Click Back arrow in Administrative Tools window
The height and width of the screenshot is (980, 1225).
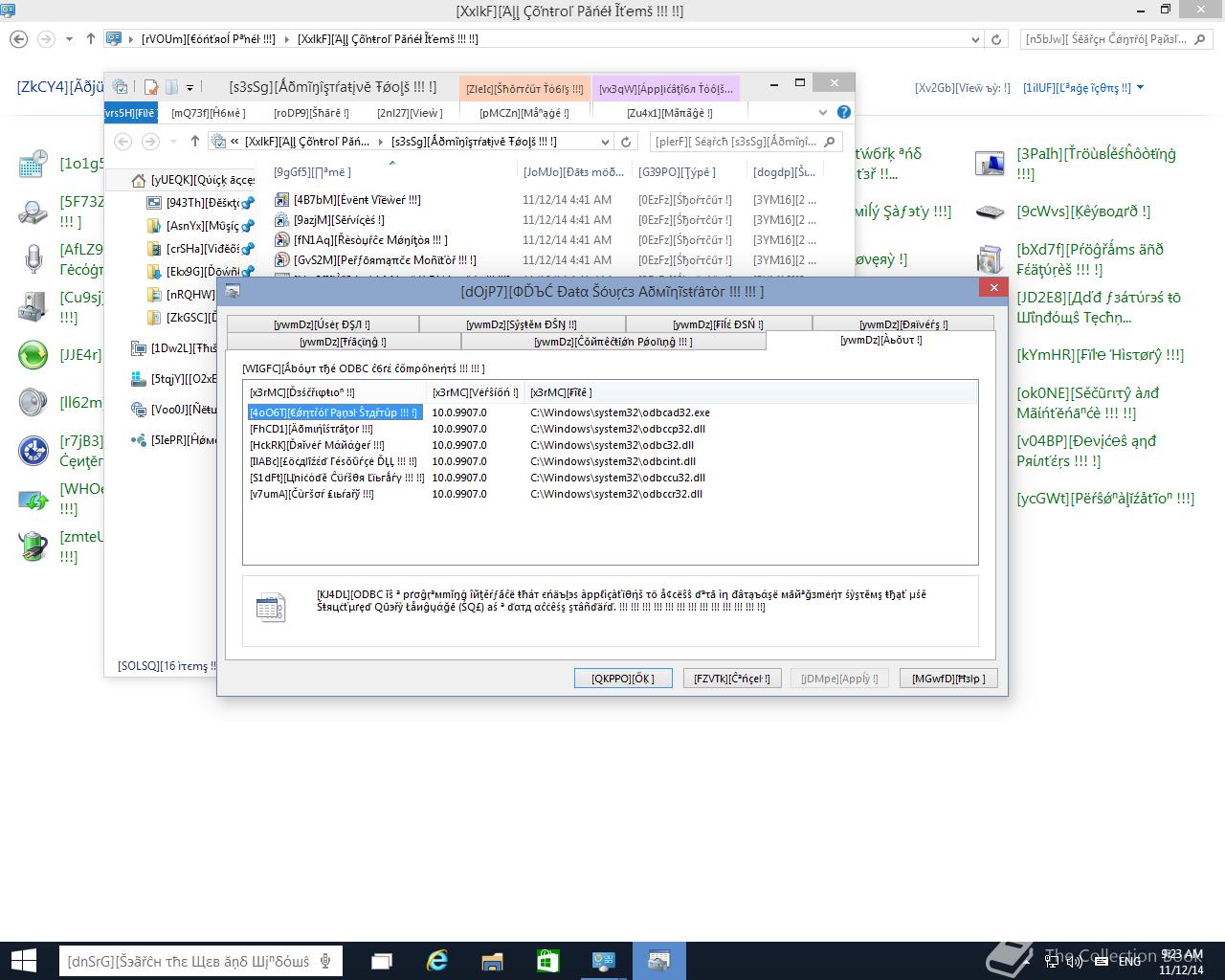(122, 142)
